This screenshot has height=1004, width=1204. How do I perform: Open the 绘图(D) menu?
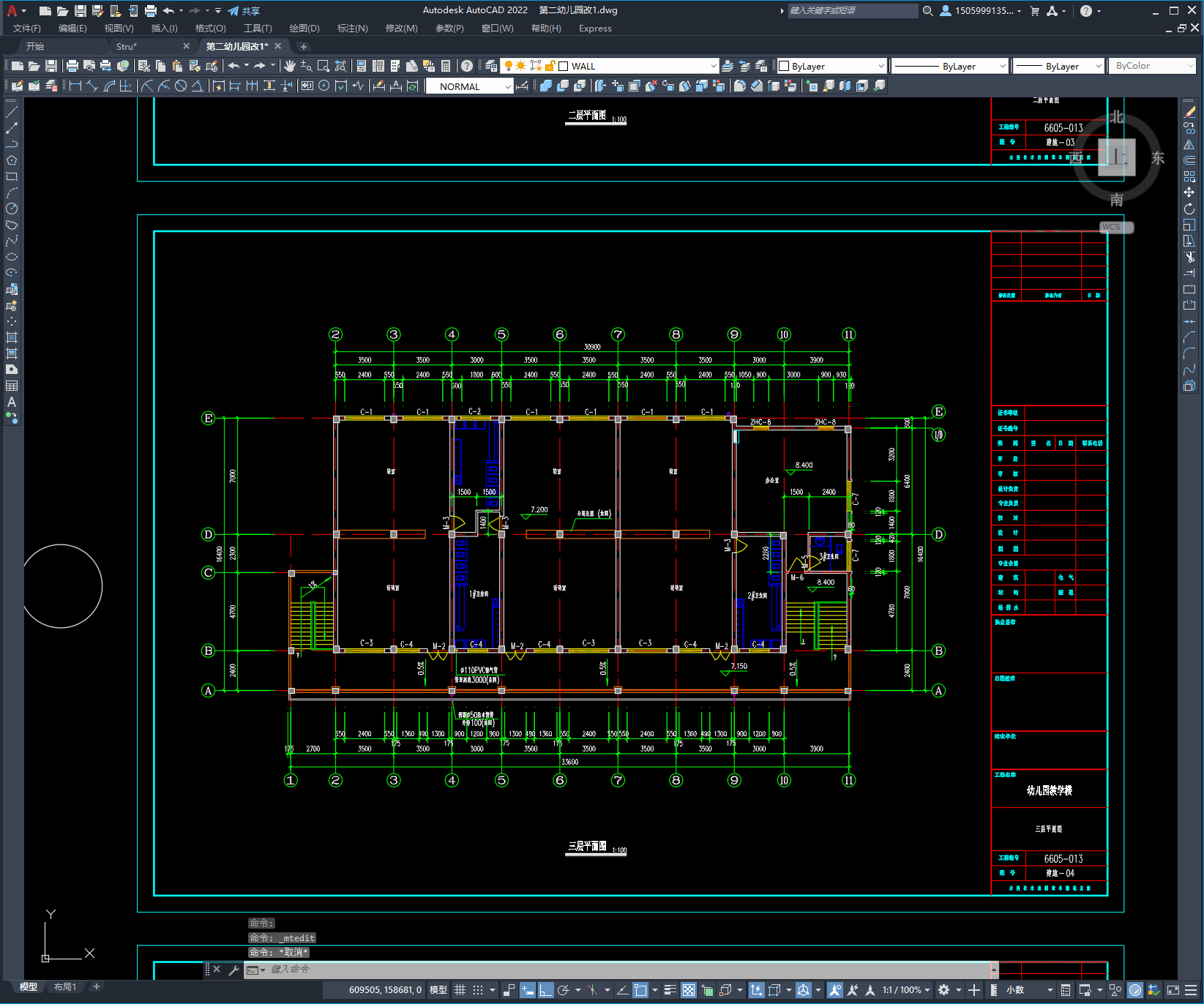pos(304,29)
